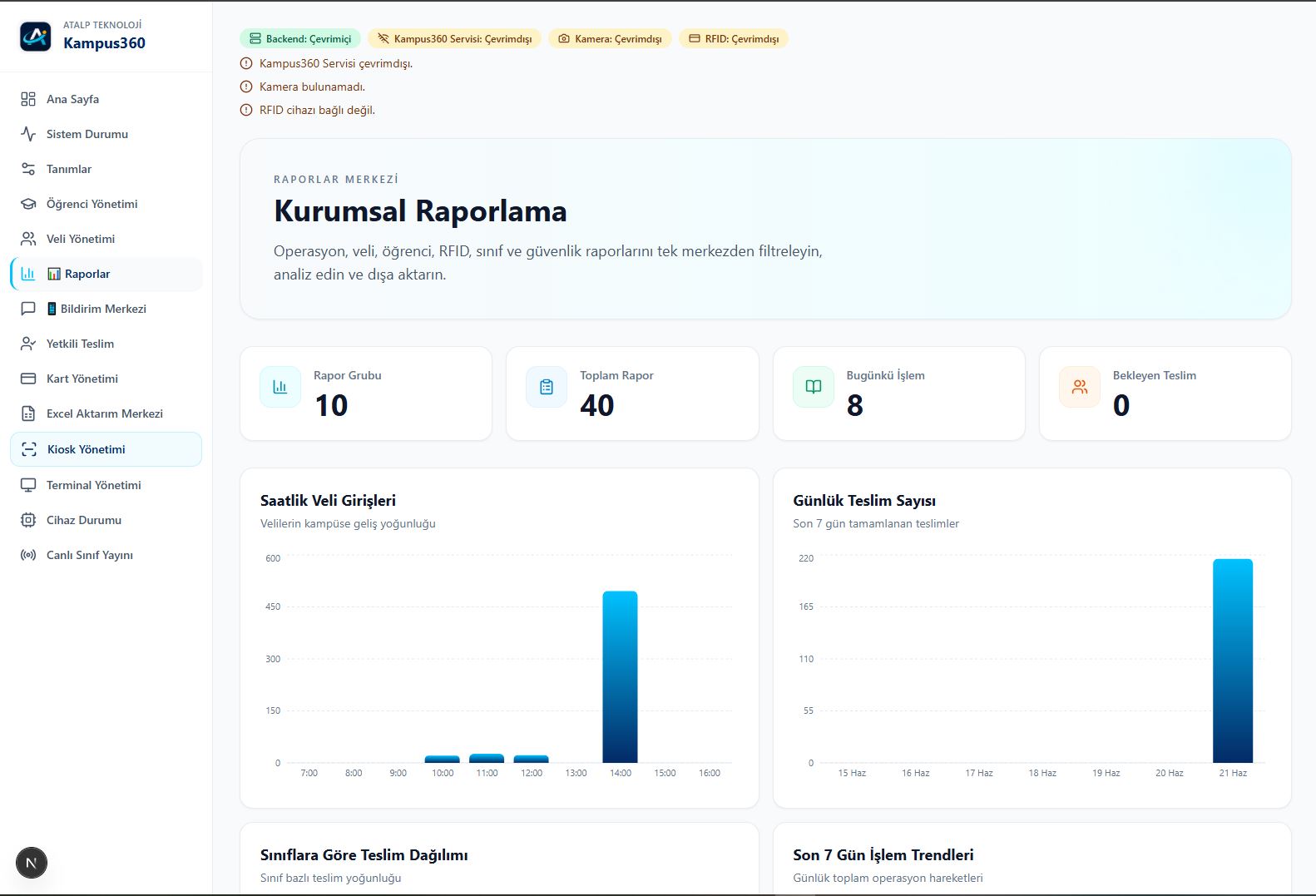Click the Cihaz Durumu chip icon
Screen dimensions: 1316x896
28,520
